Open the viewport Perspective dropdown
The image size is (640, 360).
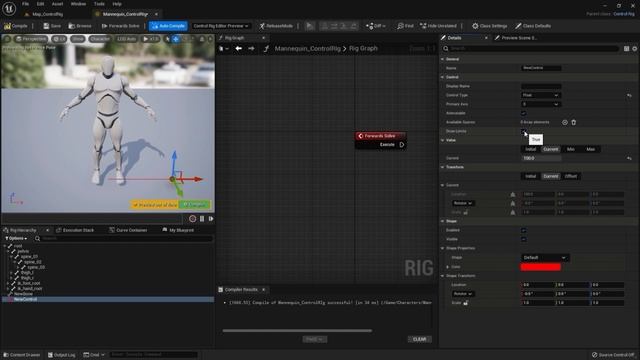(x=31, y=39)
